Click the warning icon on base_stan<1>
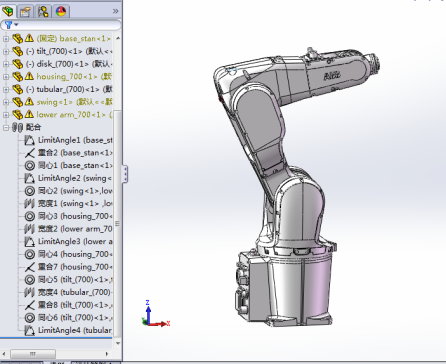The height and width of the screenshot is (364, 446). (x=29, y=38)
